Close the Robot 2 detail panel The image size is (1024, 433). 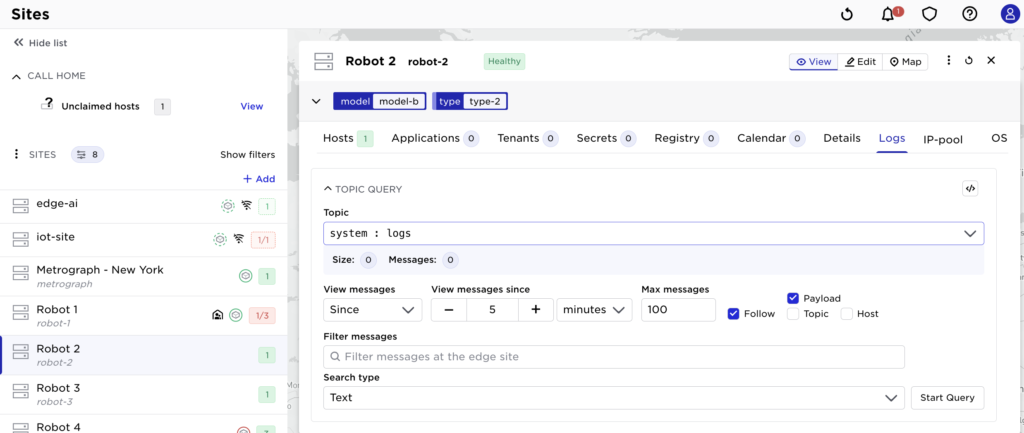click(991, 60)
